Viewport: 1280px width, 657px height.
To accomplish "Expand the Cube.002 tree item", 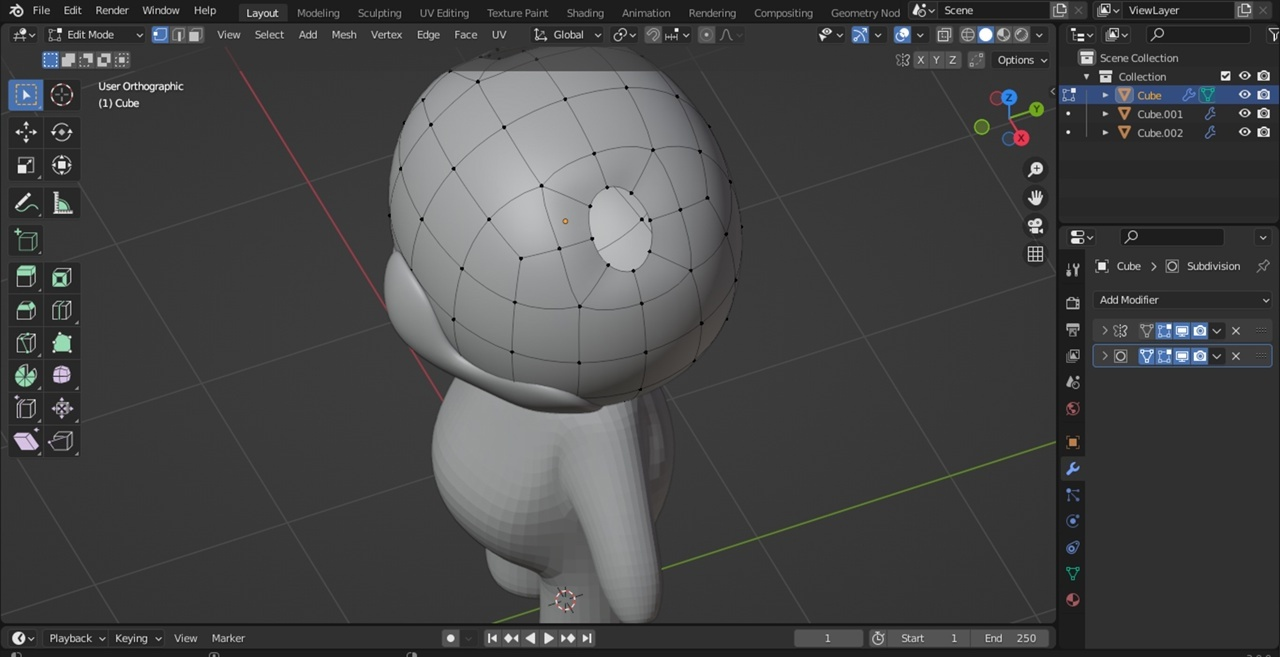I will click(x=1105, y=133).
